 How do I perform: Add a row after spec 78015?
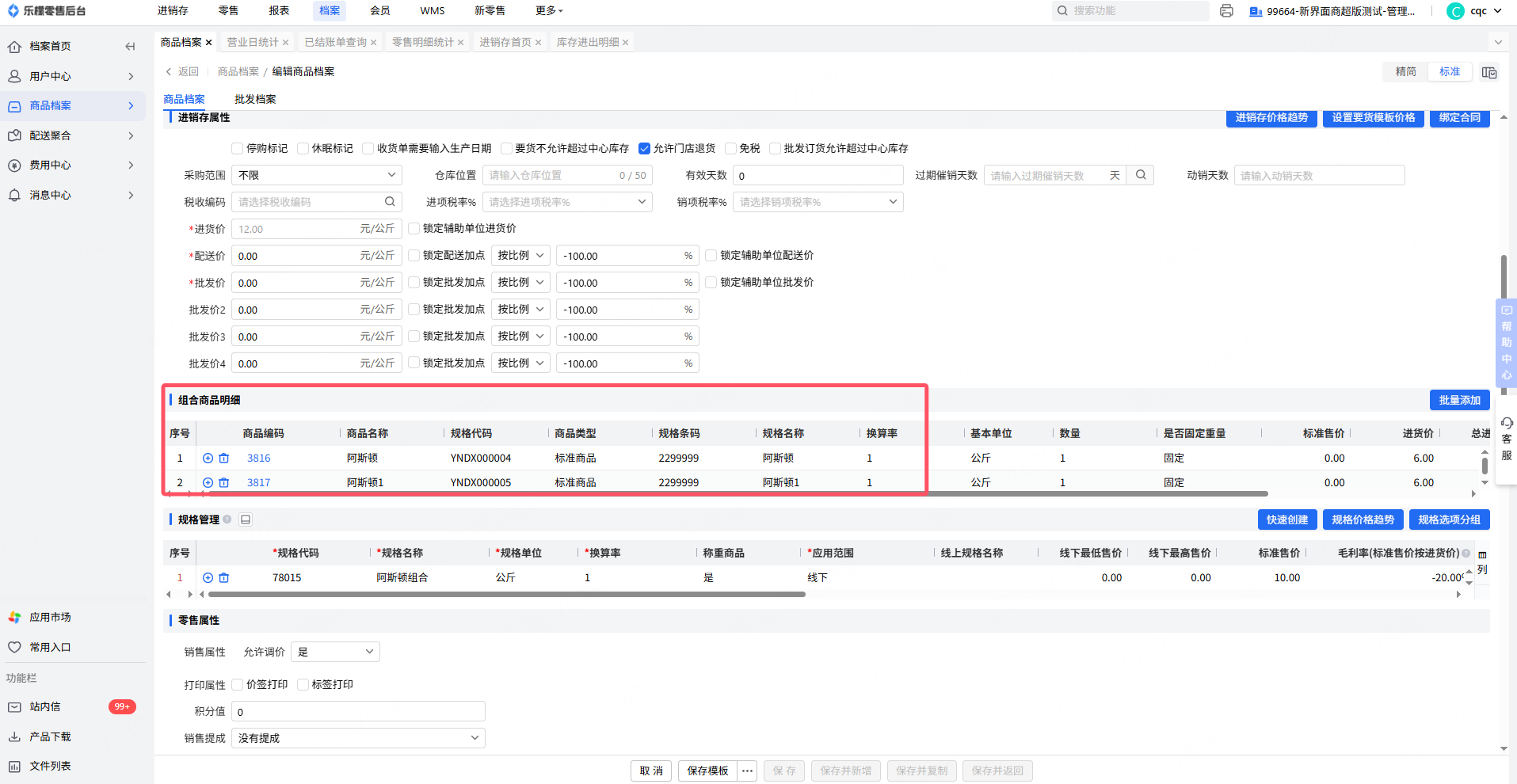pyautogui.click(x=208, y=578)
